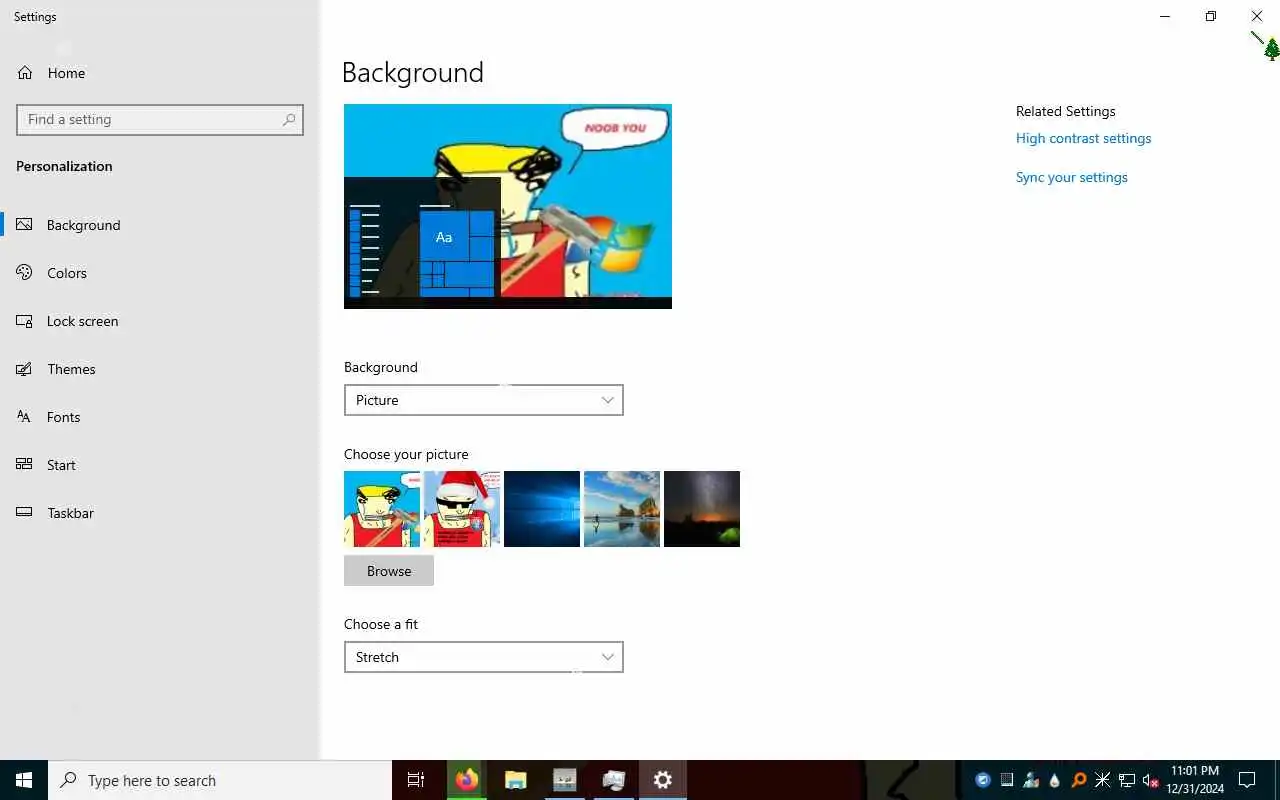Screen dimensions: 1280x800
Task: Open the Themes settings page
Action: click(160, 369)
